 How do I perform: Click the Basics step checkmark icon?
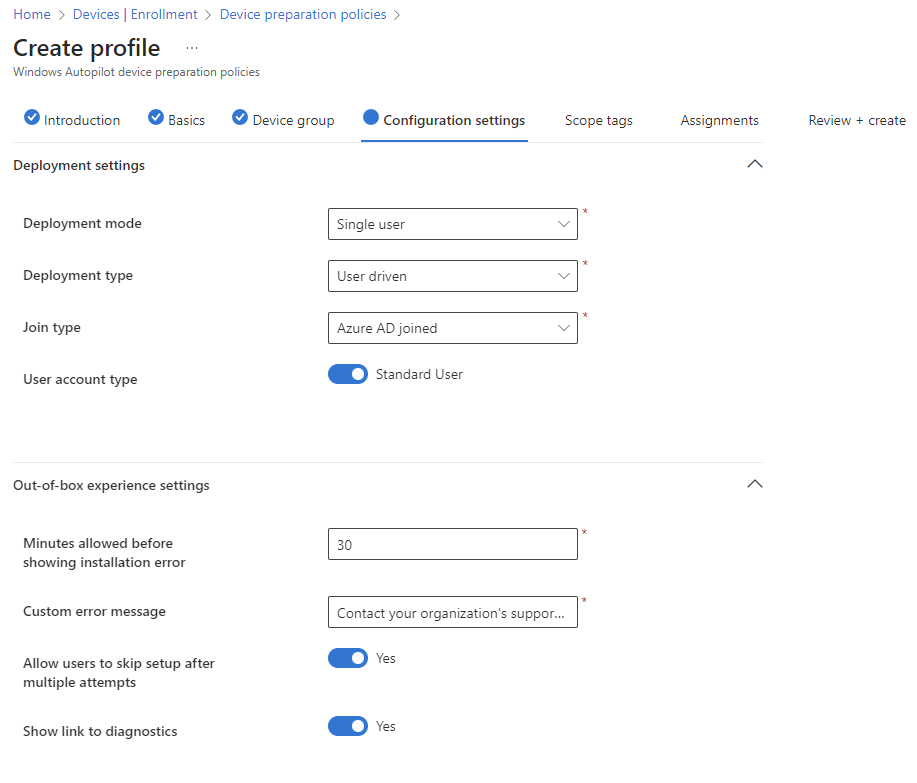click(x=156, y=117)
